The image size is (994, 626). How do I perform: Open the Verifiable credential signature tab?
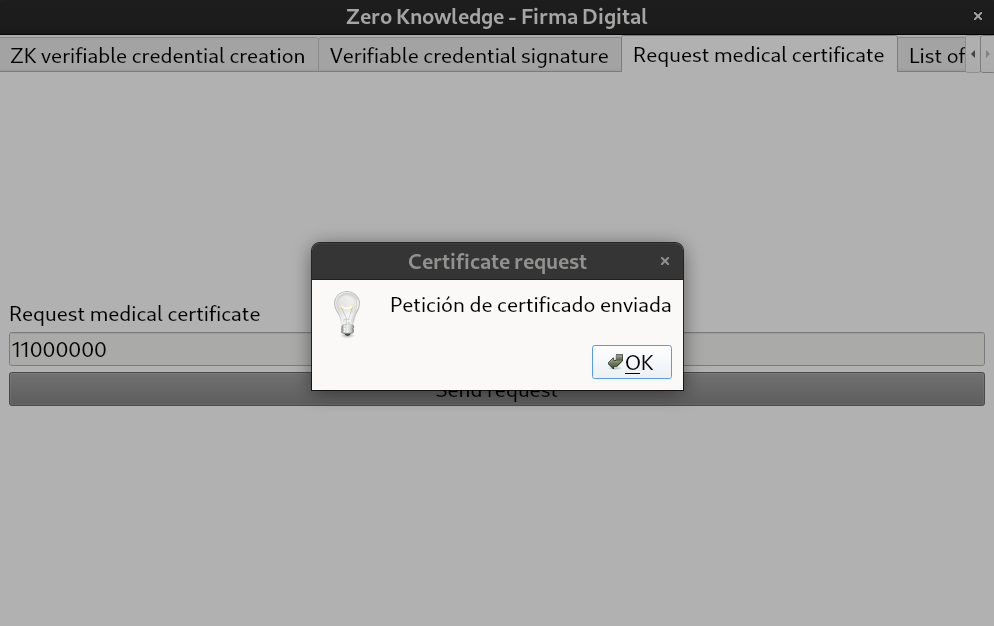point(470,55)
